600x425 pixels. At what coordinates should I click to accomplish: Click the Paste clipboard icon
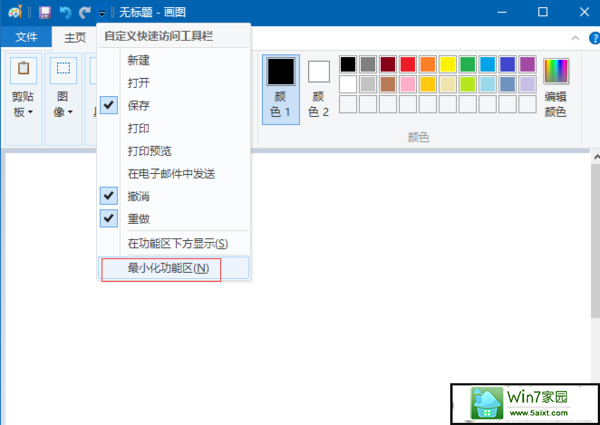(x=23, y=70)
